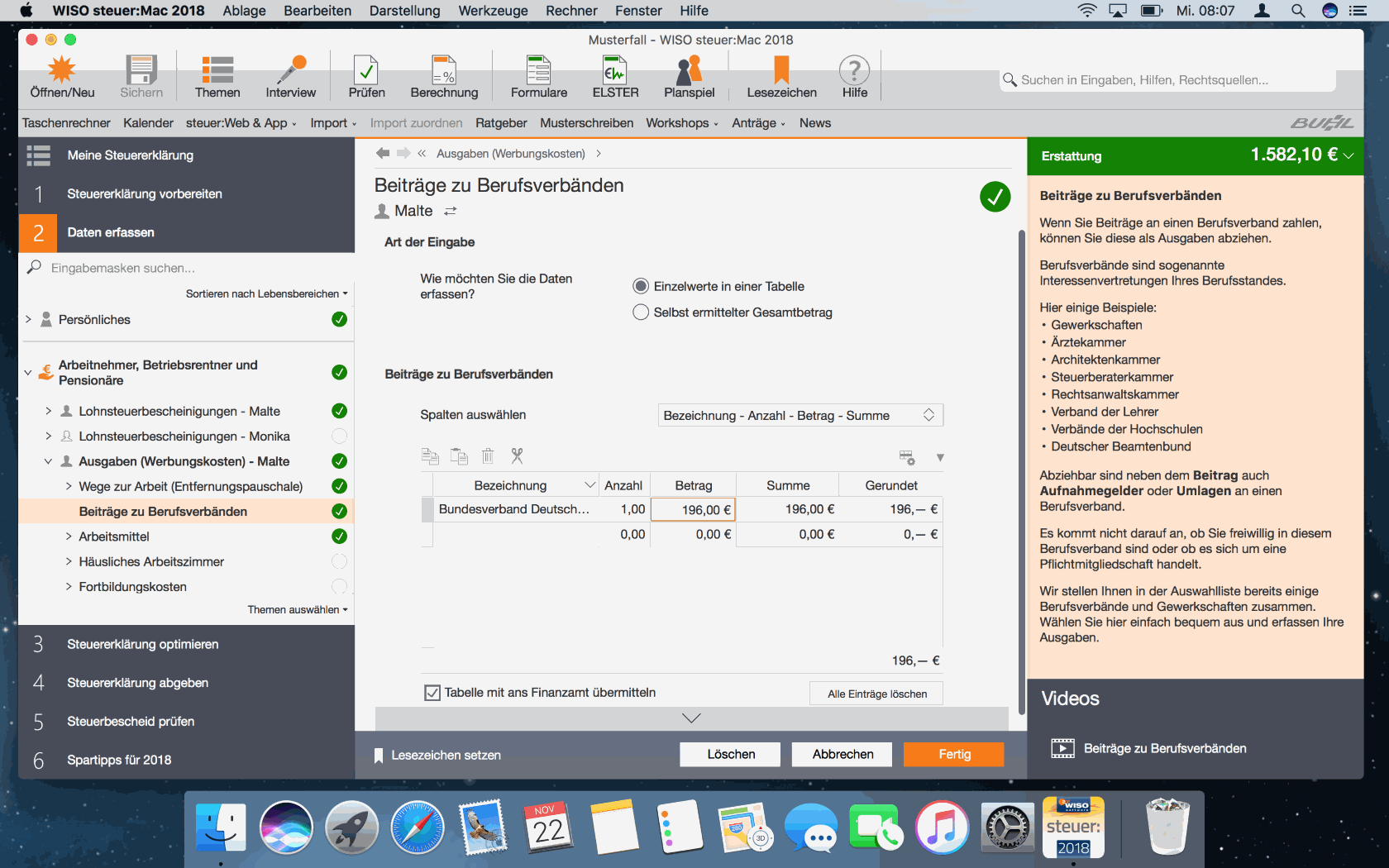Image resolution: width=1389 pixels, height=868 pixels.
Task: Open Taschenrechner from secondary toolbar
Action: point(66,123)
